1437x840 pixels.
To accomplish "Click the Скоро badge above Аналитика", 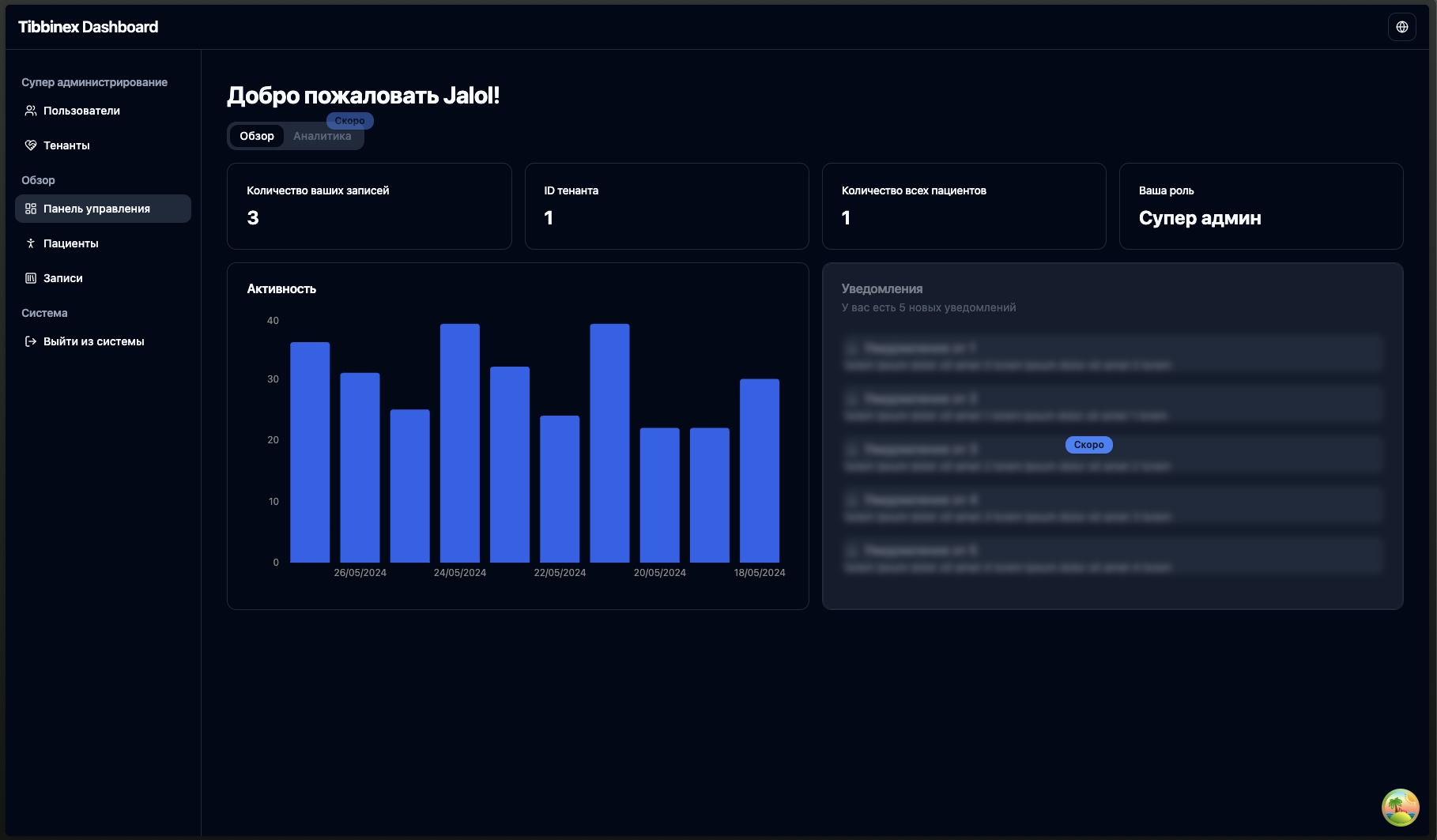I will 349,121.
